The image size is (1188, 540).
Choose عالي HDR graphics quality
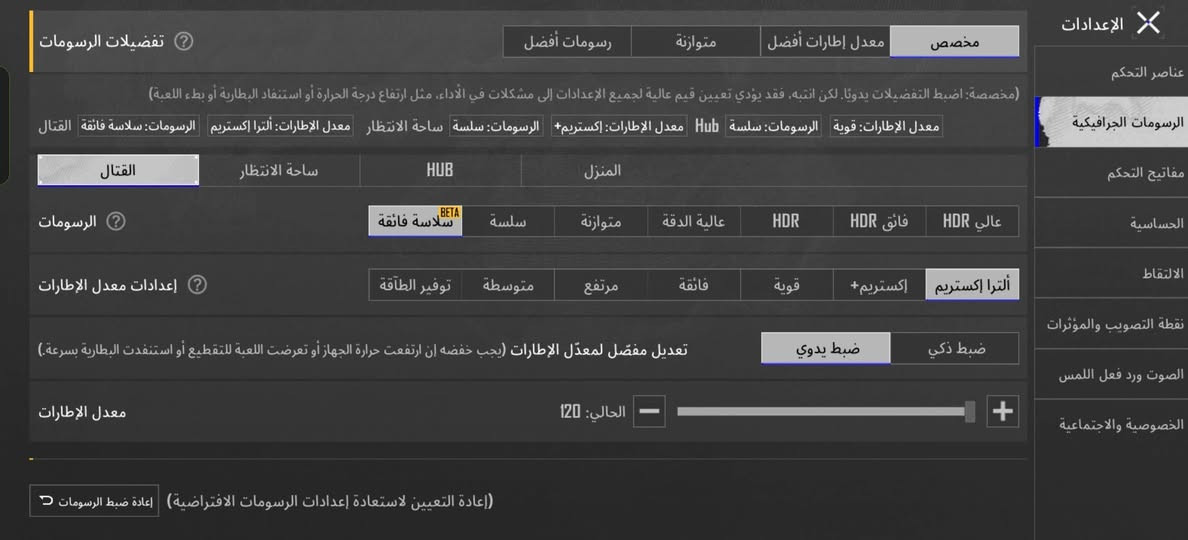click(972, 222)
